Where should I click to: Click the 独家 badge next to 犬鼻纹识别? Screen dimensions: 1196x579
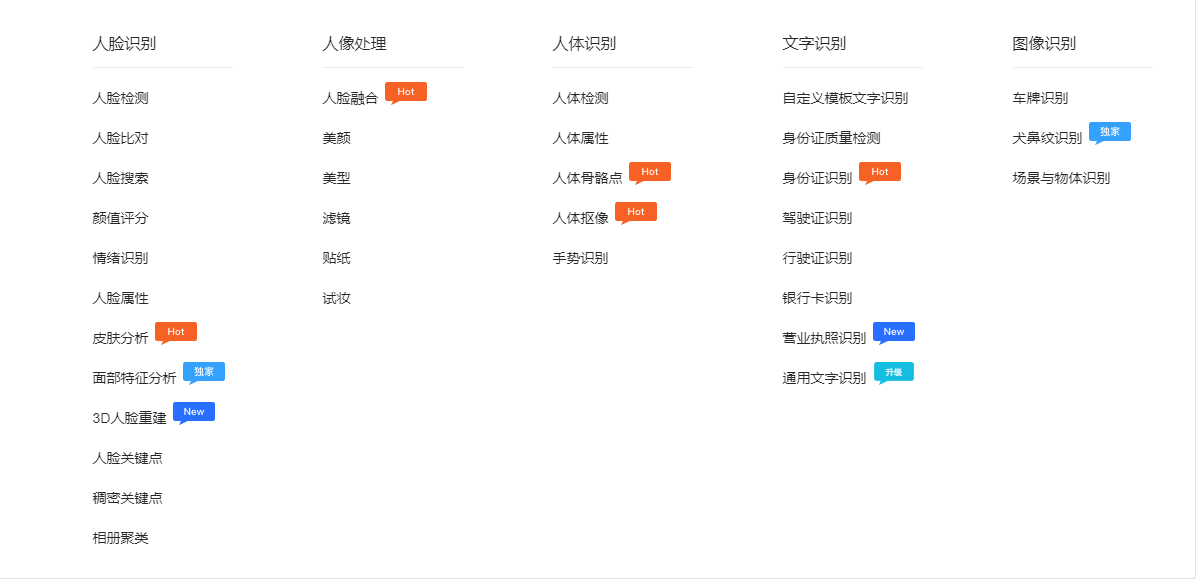pyautogui.click(x=1110, y=132)
